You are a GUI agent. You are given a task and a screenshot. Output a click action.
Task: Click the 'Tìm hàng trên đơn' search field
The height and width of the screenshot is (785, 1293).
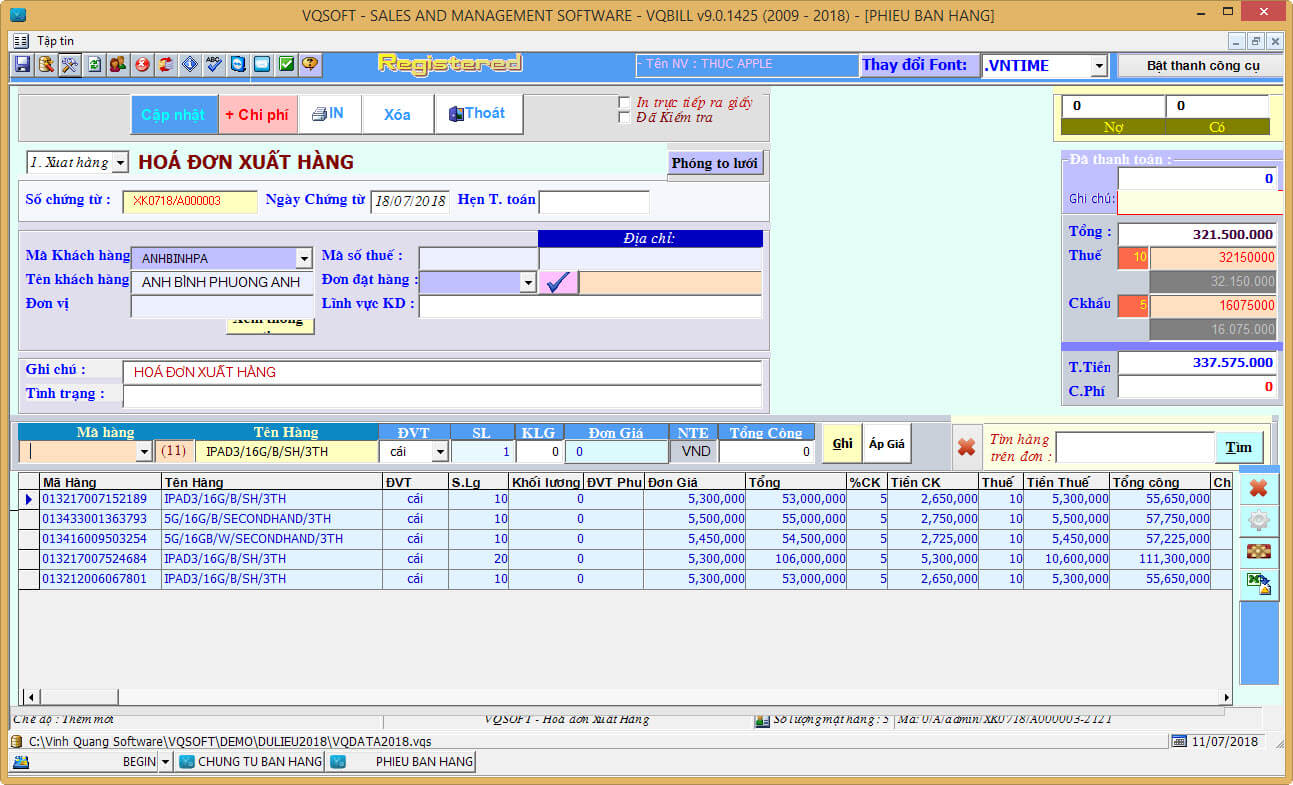coord(1134,447)
